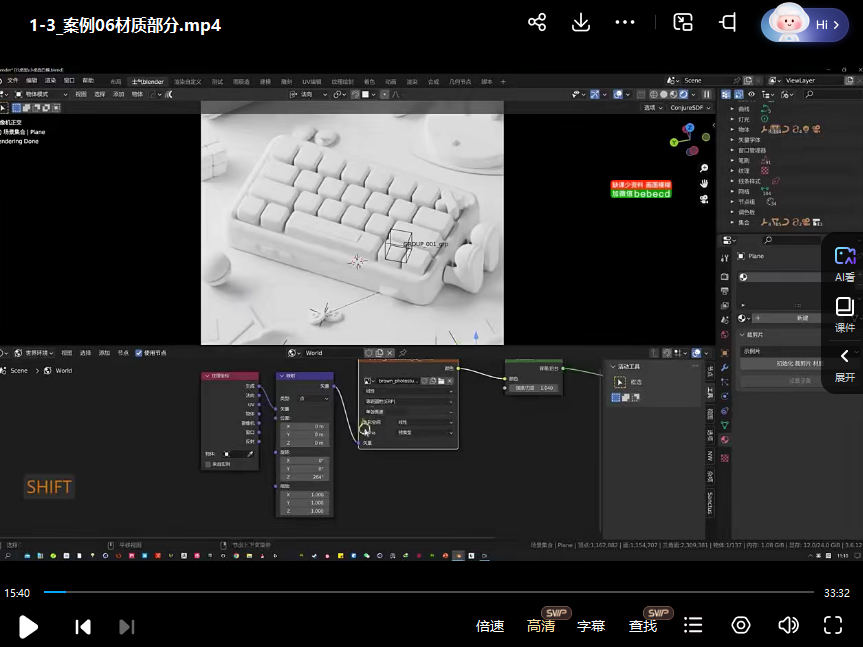Switch to picture-in-picture mini window
The width and height of the screenshot is (863, 647).
point(683,23)
